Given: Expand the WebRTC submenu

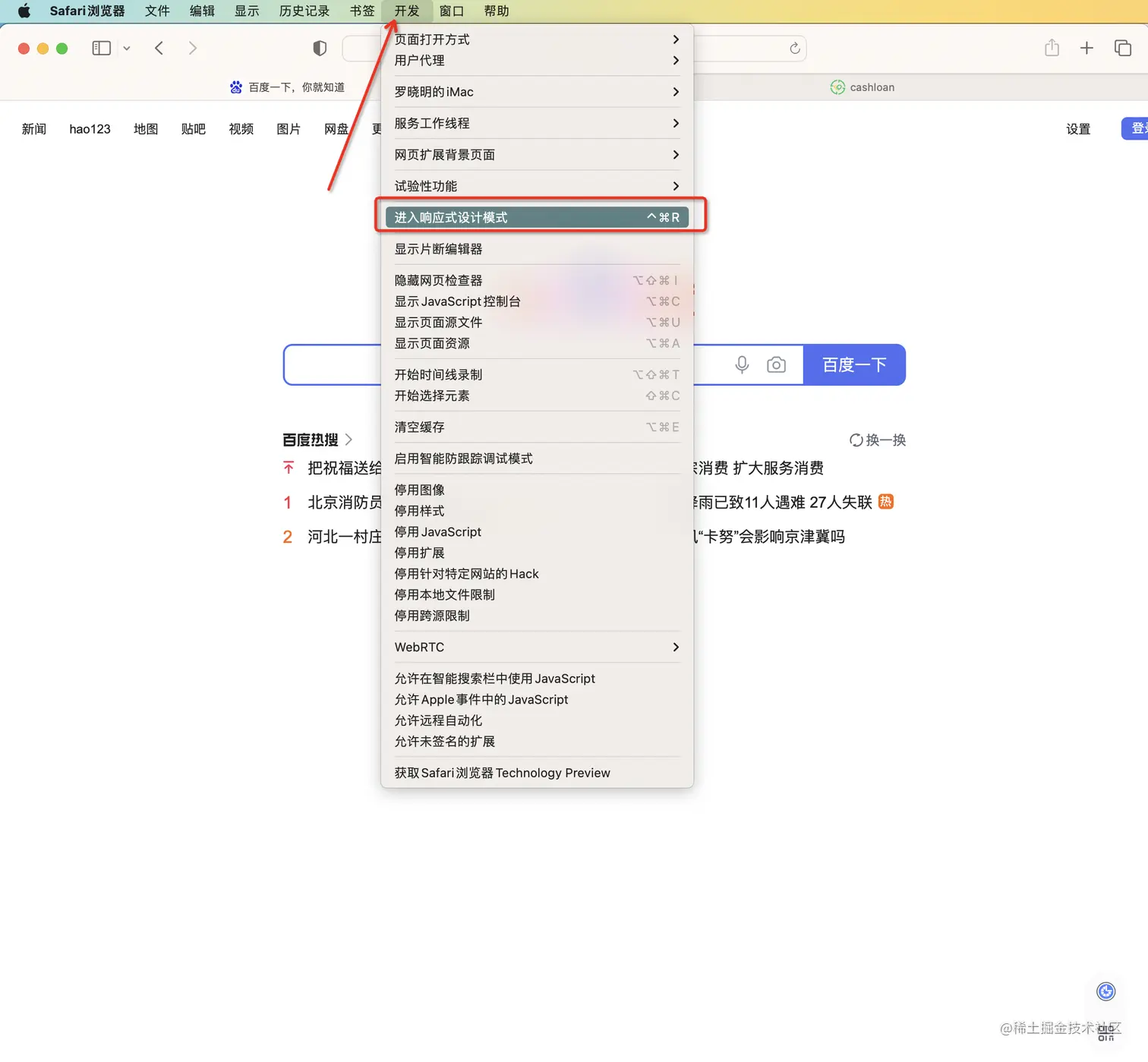Looking at the screenshot, I should [537, 648].
